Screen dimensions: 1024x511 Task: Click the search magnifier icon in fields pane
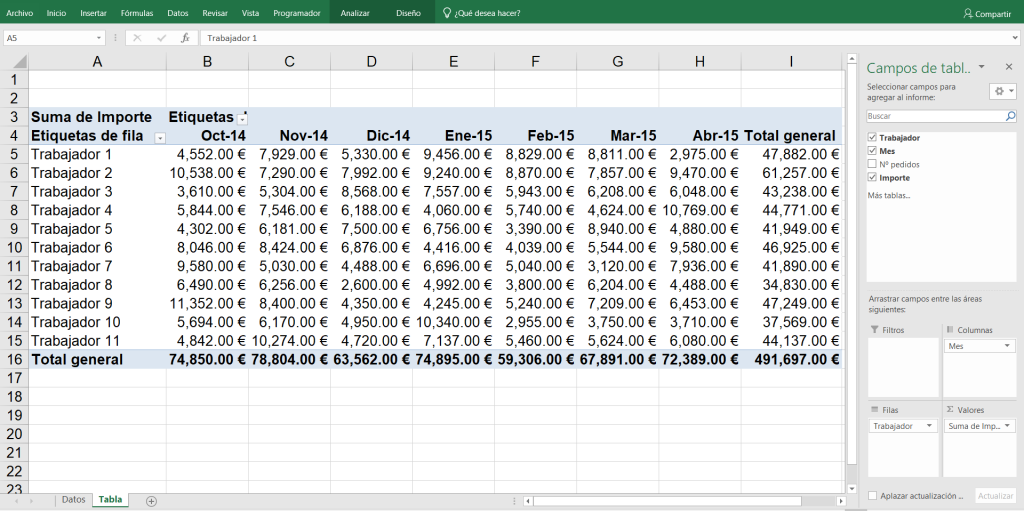tap(1010, 117)
